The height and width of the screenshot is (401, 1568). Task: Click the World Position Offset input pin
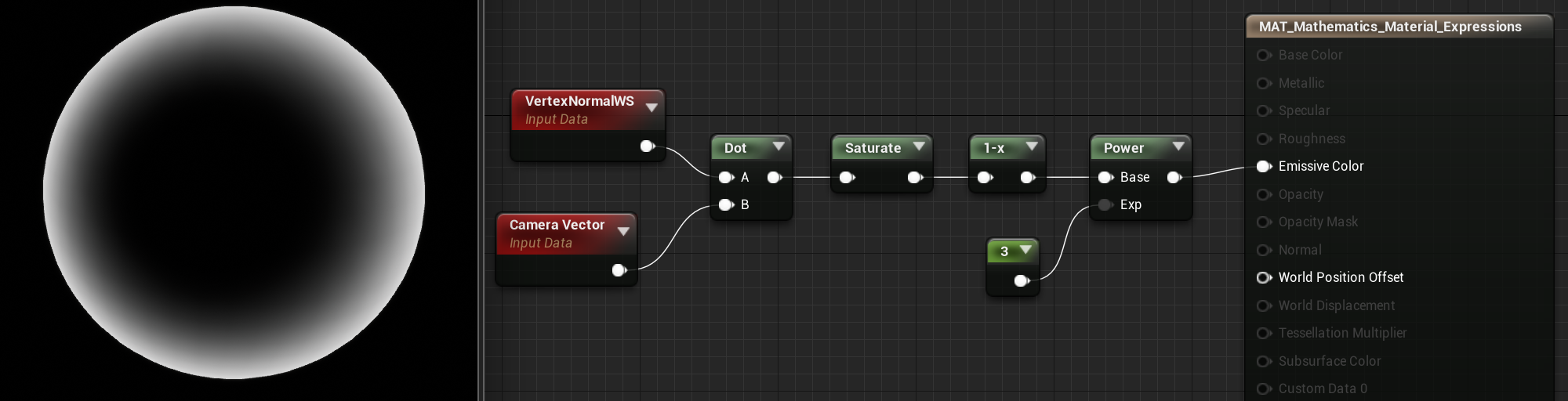1263,277
